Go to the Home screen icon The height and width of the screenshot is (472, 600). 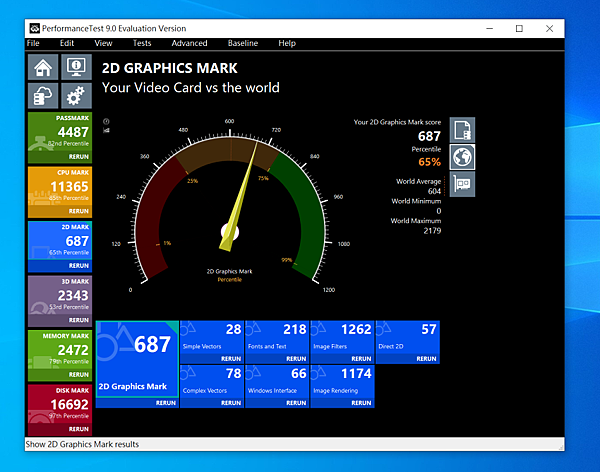tap(43, 67)
